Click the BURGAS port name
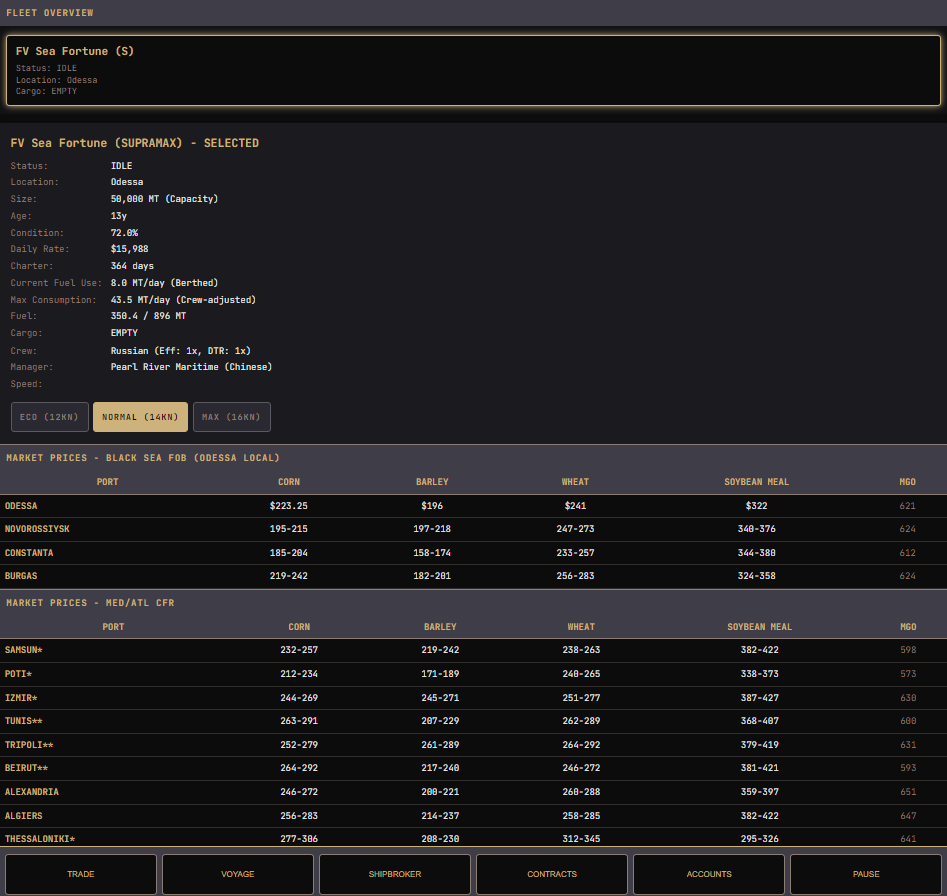The width and height of the screenshot is (947, 896). 21,576
